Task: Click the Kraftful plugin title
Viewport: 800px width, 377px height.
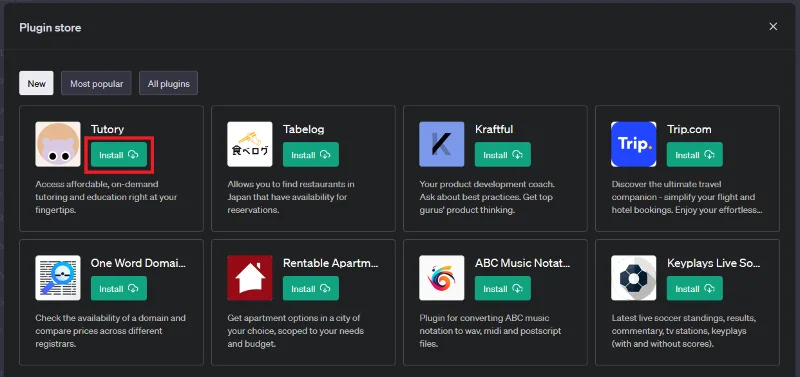Action: tap(494, 130)
